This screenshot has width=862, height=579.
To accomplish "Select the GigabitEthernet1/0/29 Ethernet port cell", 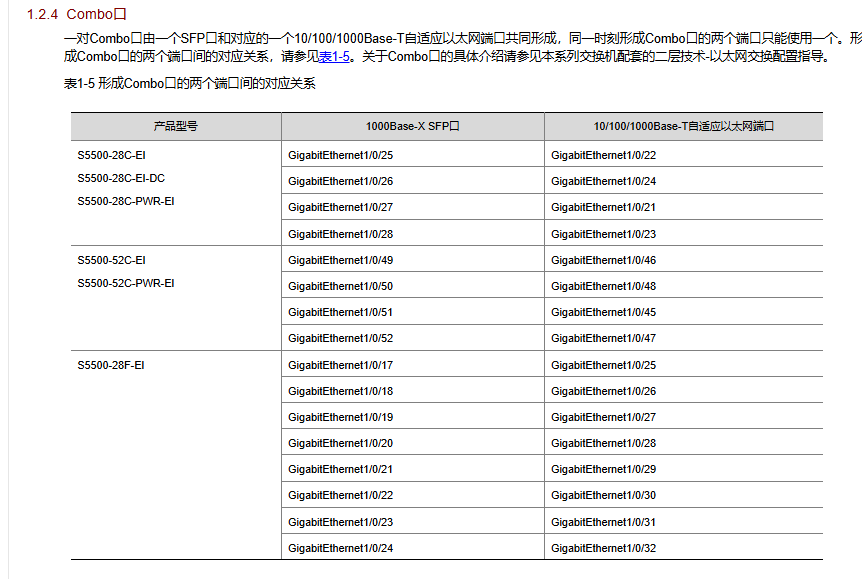I will pos(603,469).
